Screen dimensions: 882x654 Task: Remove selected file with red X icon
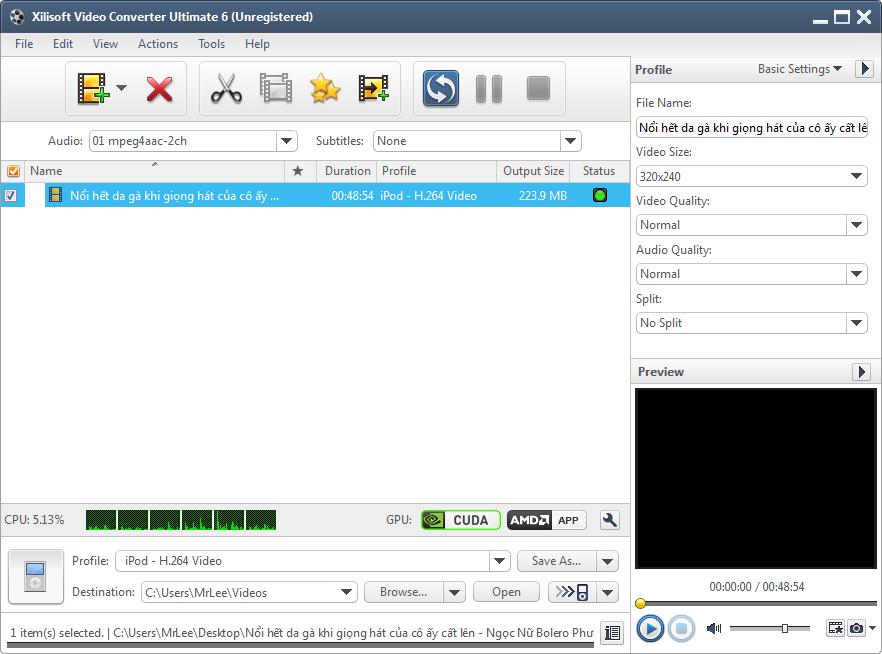(159, 89)
